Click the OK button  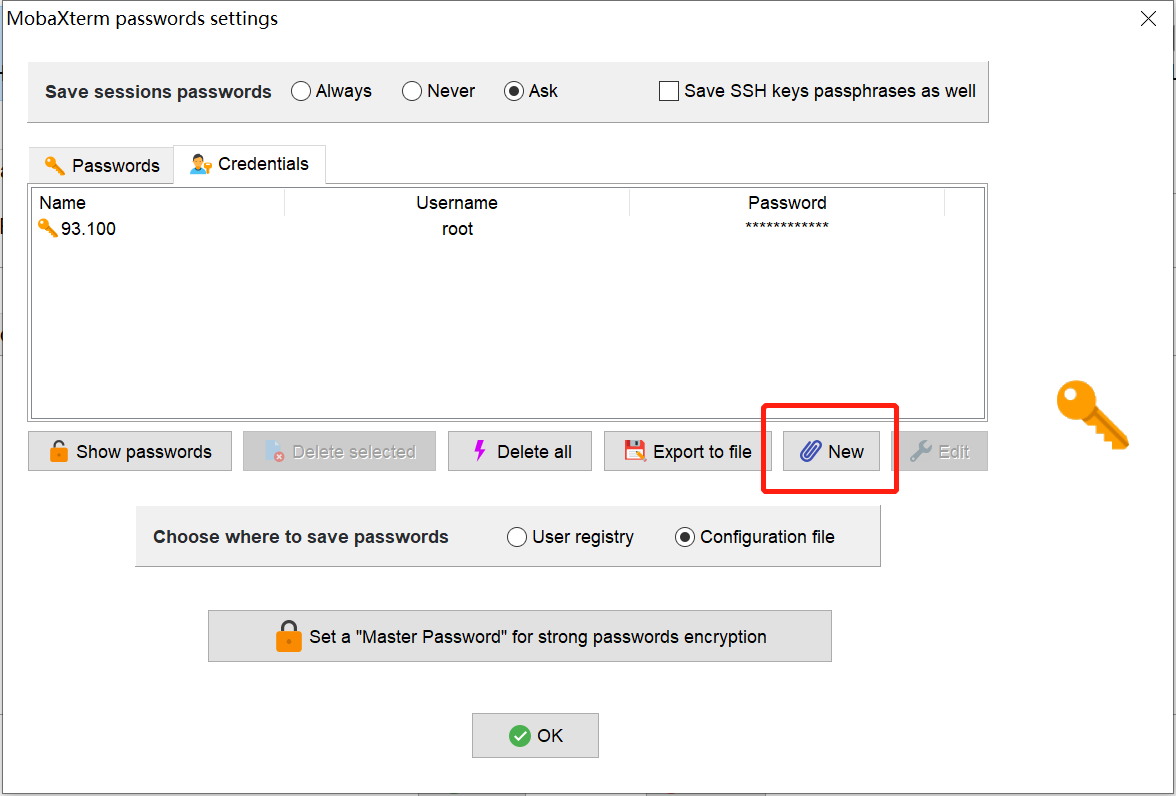tap(535, 735)
